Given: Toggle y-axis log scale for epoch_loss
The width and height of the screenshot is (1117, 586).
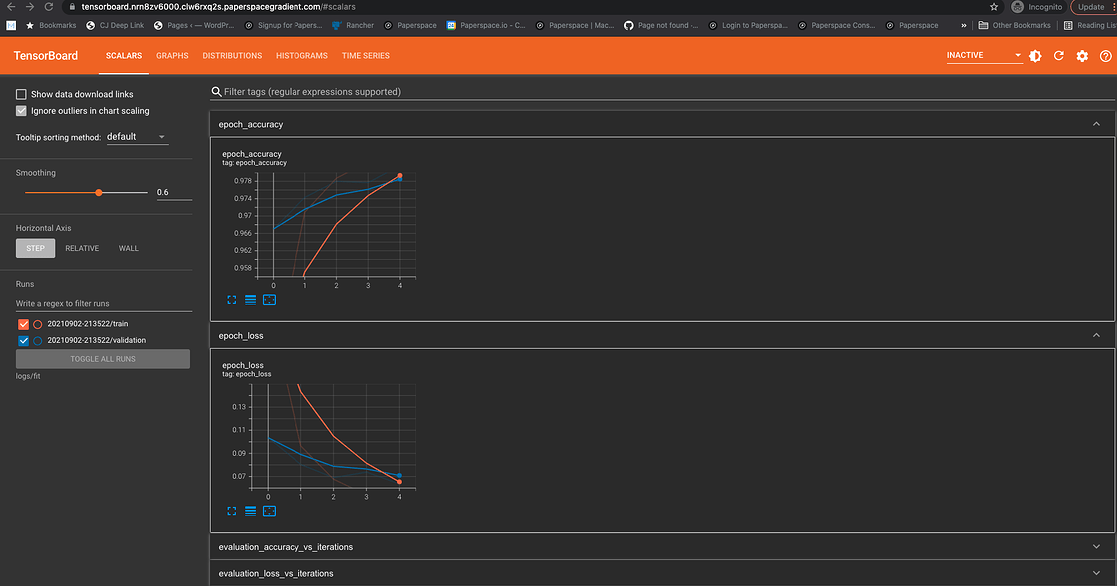Looking at the screenshot, I should pyautogui.click(x=250, y=511).
